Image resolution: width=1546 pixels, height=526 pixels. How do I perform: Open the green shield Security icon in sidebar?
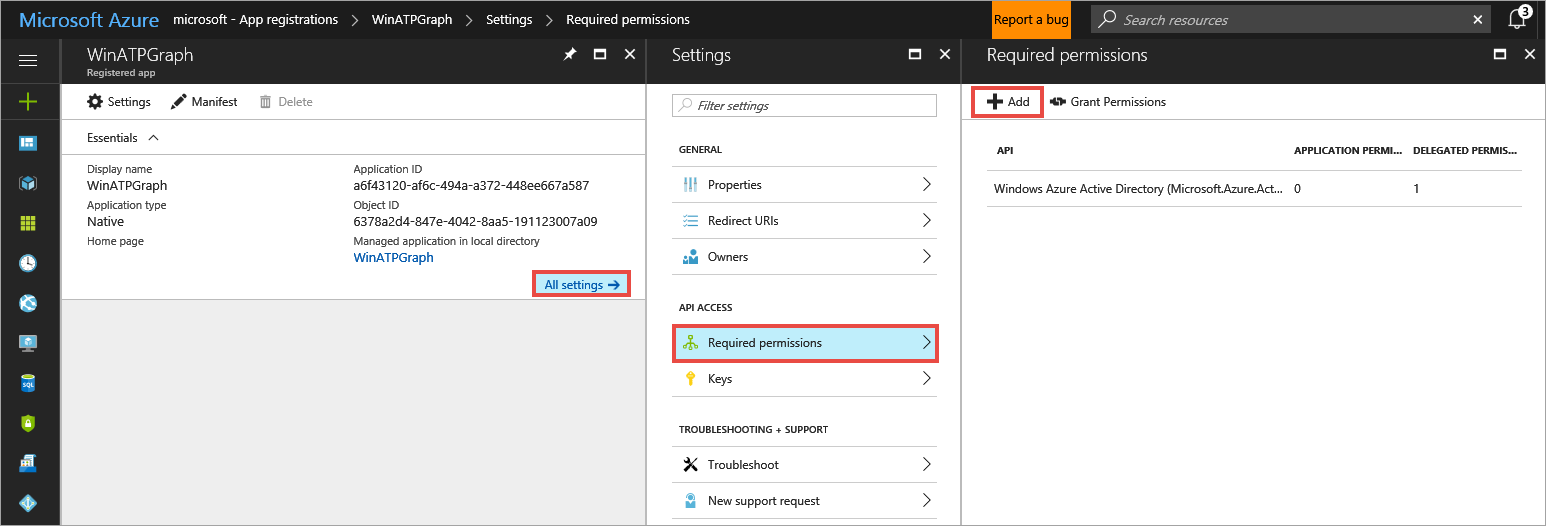(28, 423)
